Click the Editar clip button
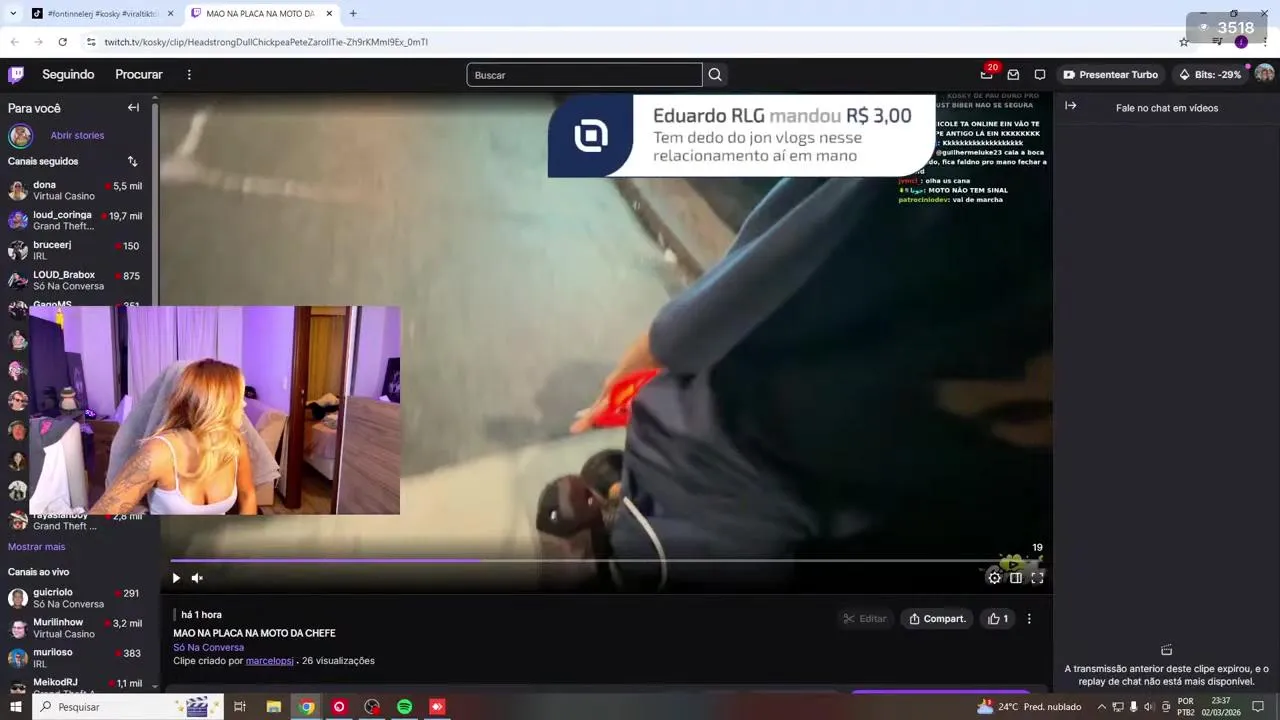The width and height of the screenshot is (1280, 720). [x=865, y=619]
